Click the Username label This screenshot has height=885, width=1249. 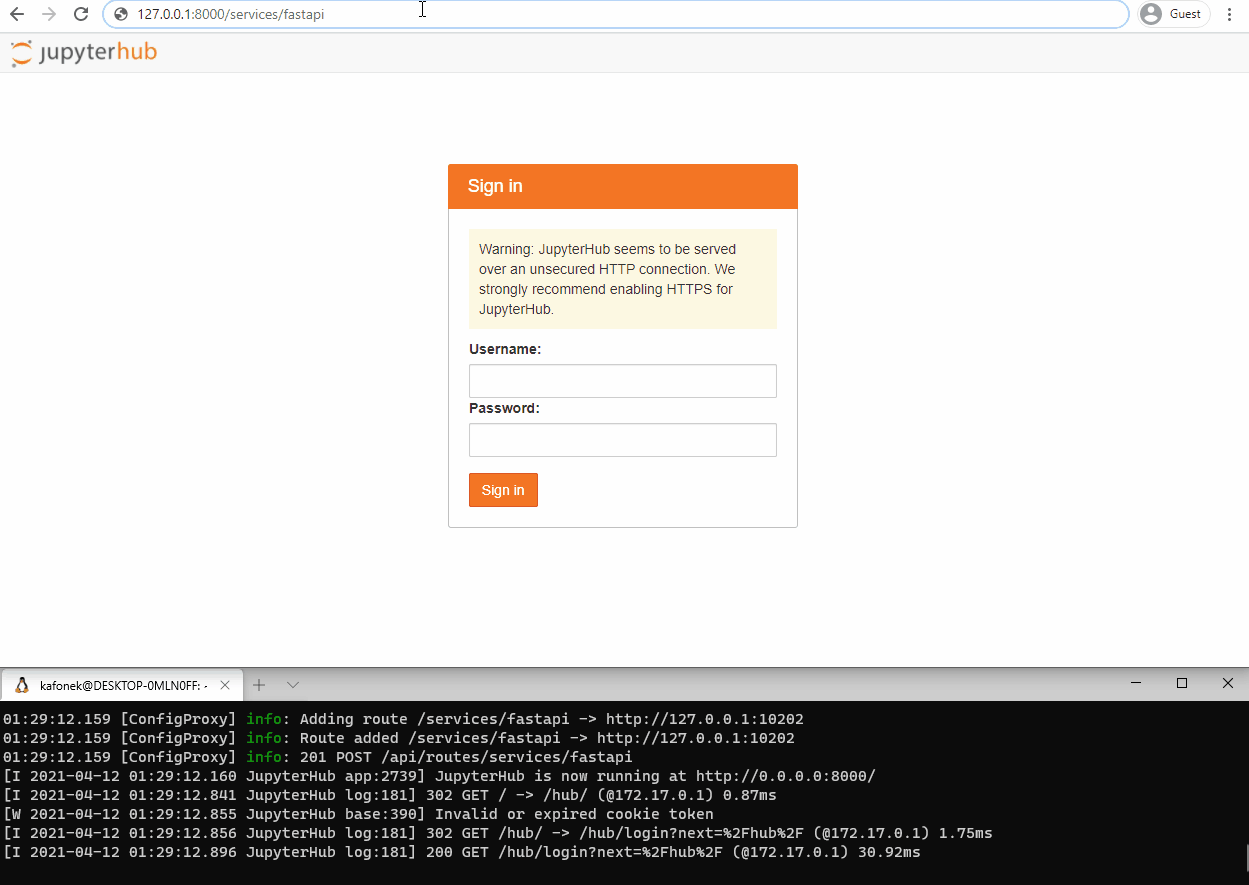(504, 349)
